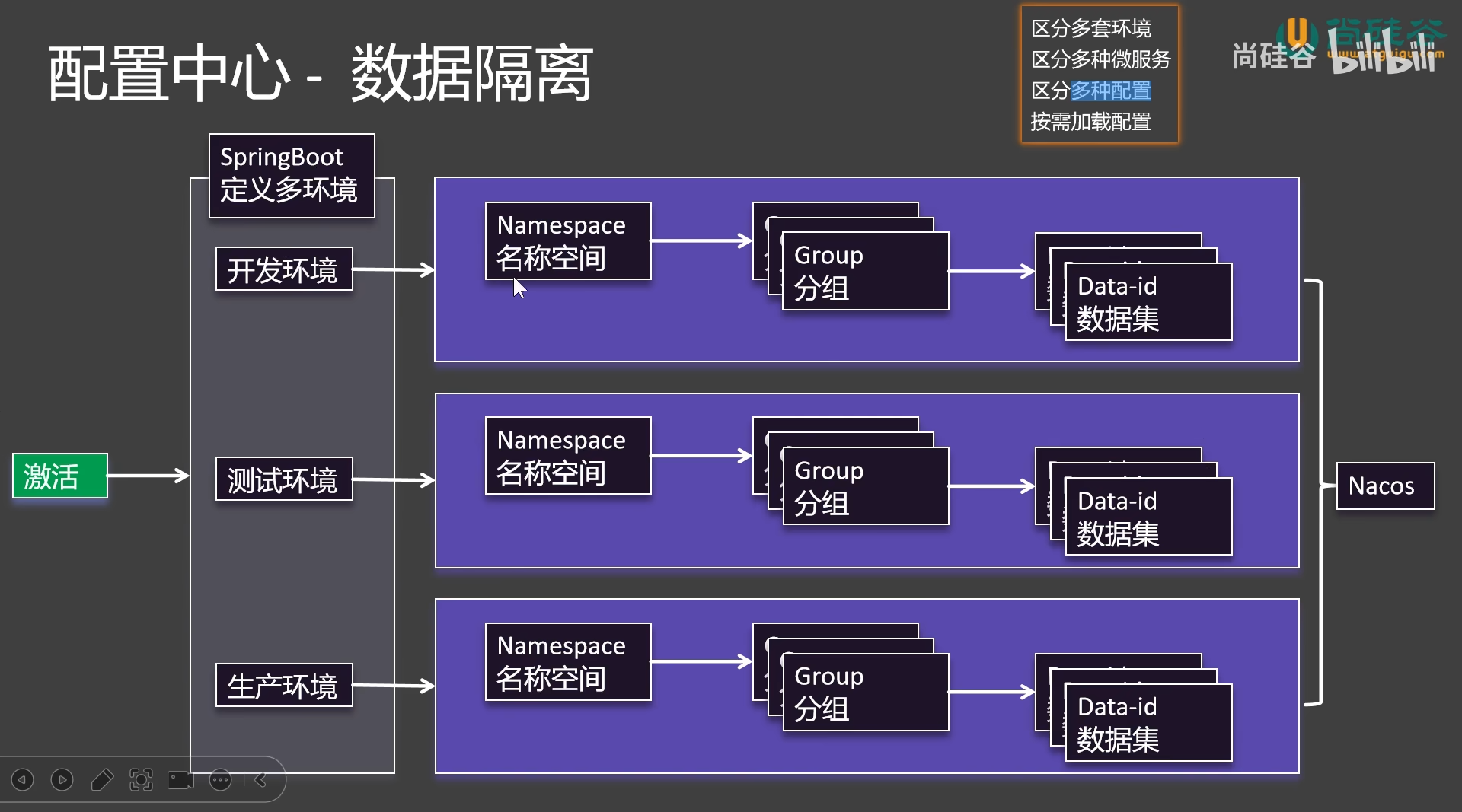The image size is (1462, 812).
Task: Click the highlighted 多种配置 text
Action: point(1110,91)
